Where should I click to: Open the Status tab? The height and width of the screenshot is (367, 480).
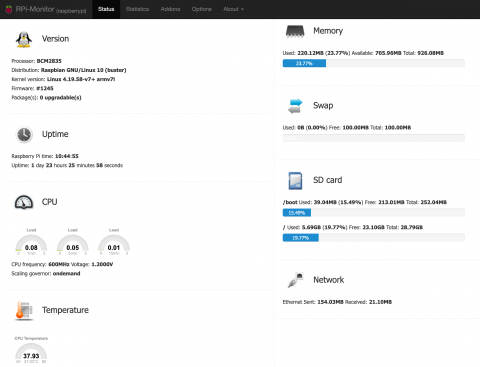(x=106, y=9)
